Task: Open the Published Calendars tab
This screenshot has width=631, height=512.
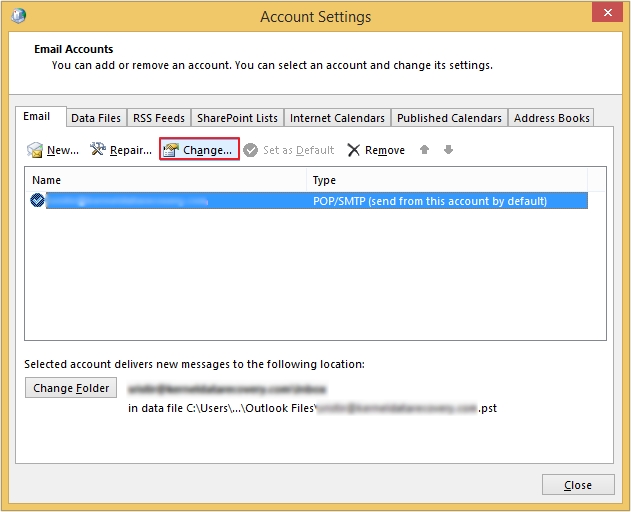Action: point(450,118)
